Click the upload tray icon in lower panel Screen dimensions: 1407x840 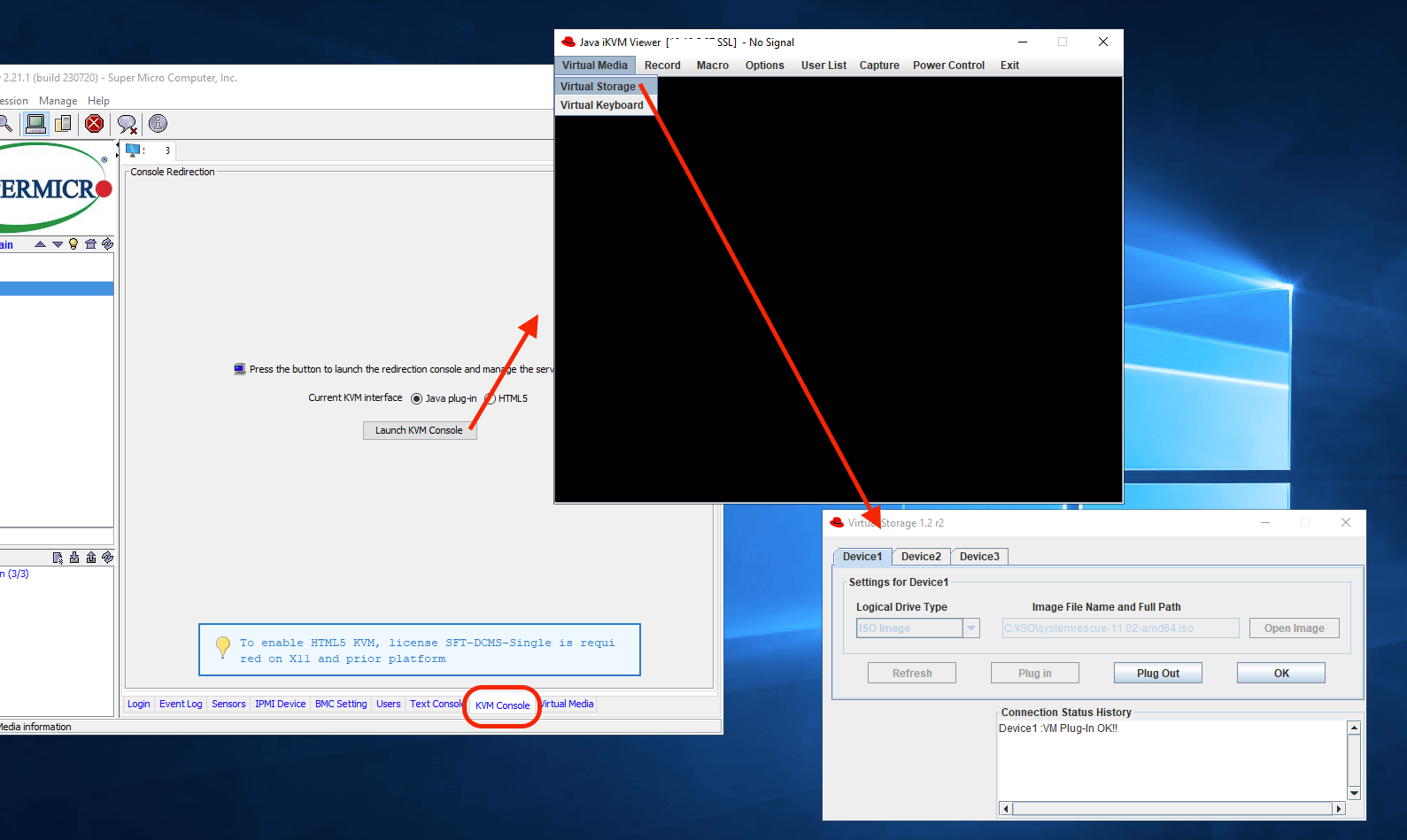pos(91,558)
